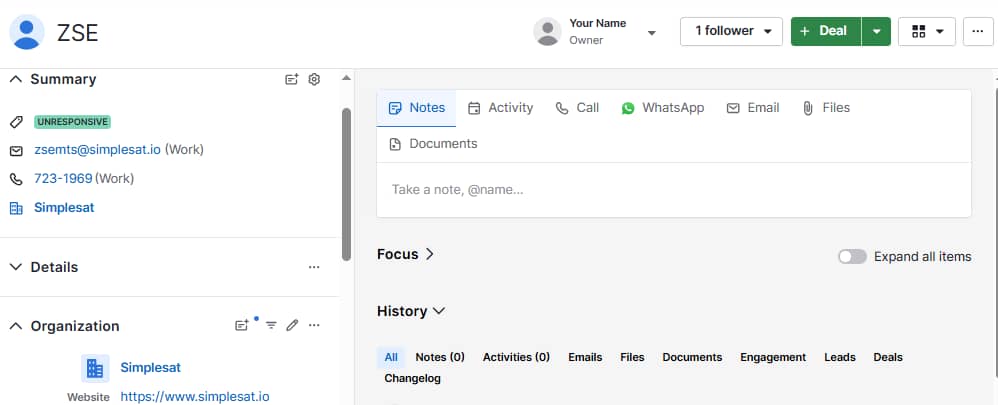Click the phone icon in Summary
The image size is (998, 405).
tap(16, 179)
